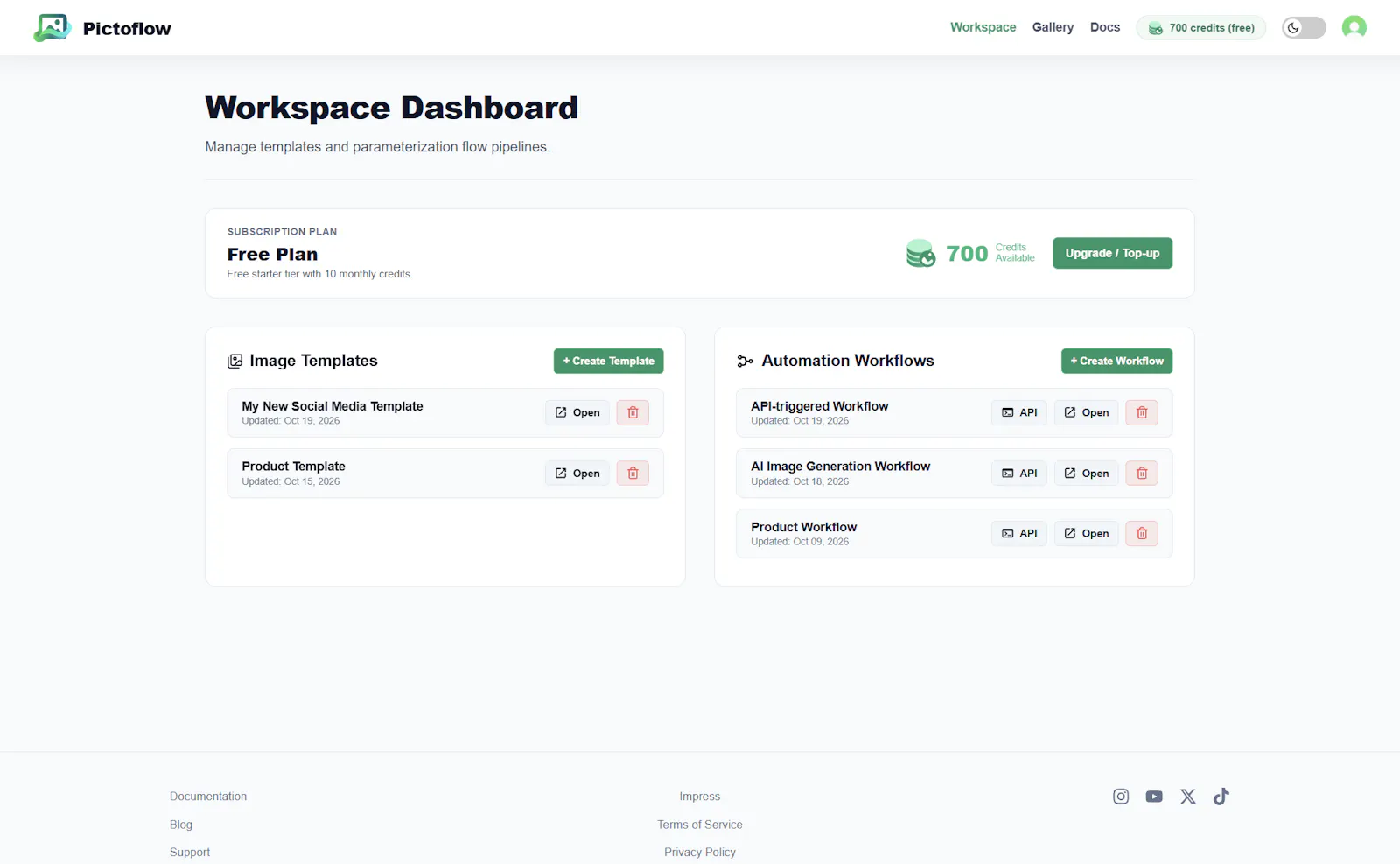Click 'Updated: Oct 15, 2026' text
Viewport: 1400px width, 864px height.
tap(290, 481)
